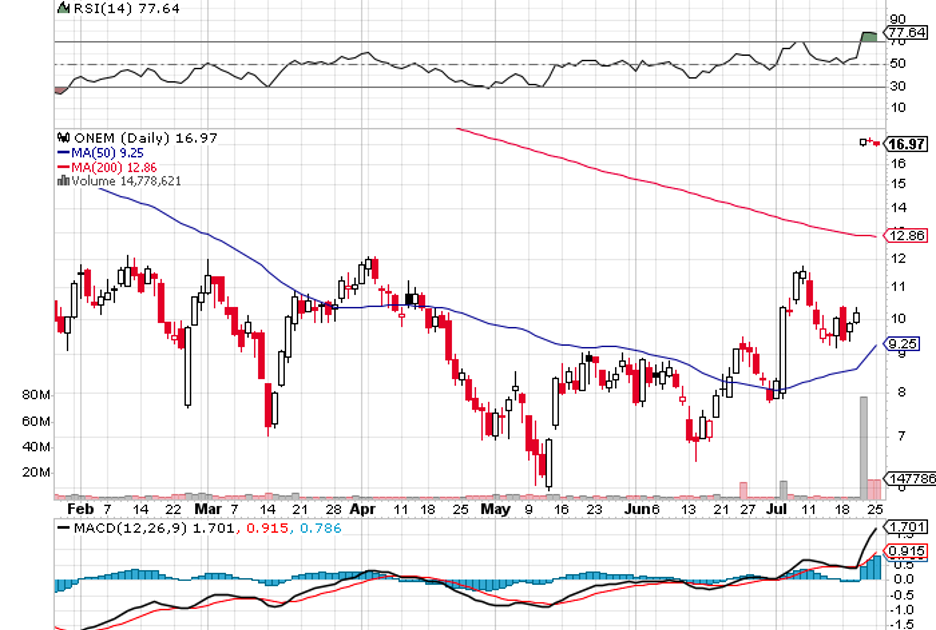Click the 9.25 blue price axis tag
Image resolution: width=936 pixels, height=630 pixels.
point(900,343)
